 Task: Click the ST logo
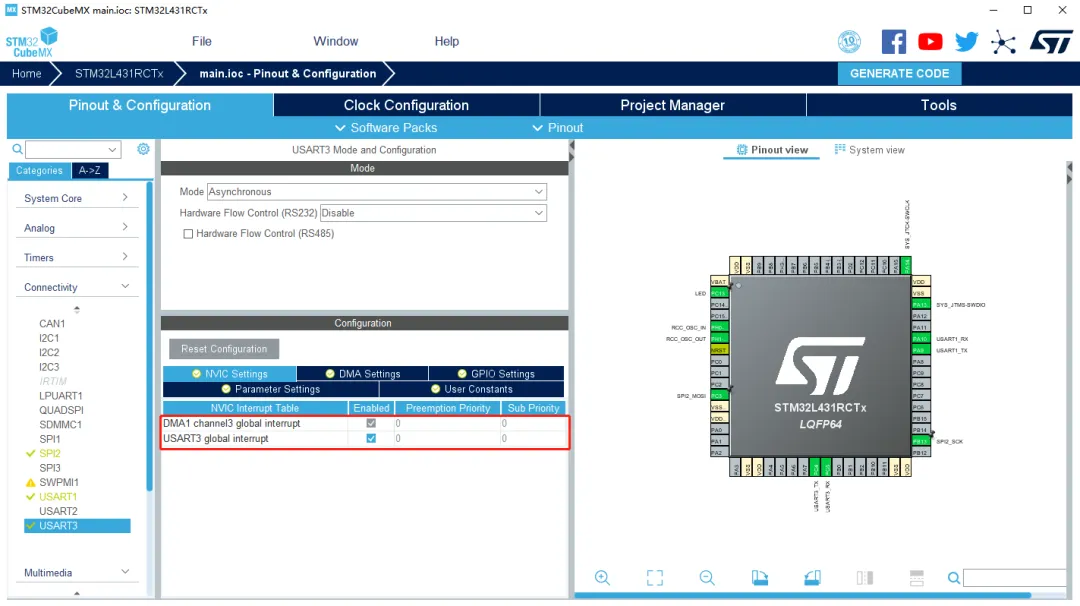click(x=1050, y=42)
